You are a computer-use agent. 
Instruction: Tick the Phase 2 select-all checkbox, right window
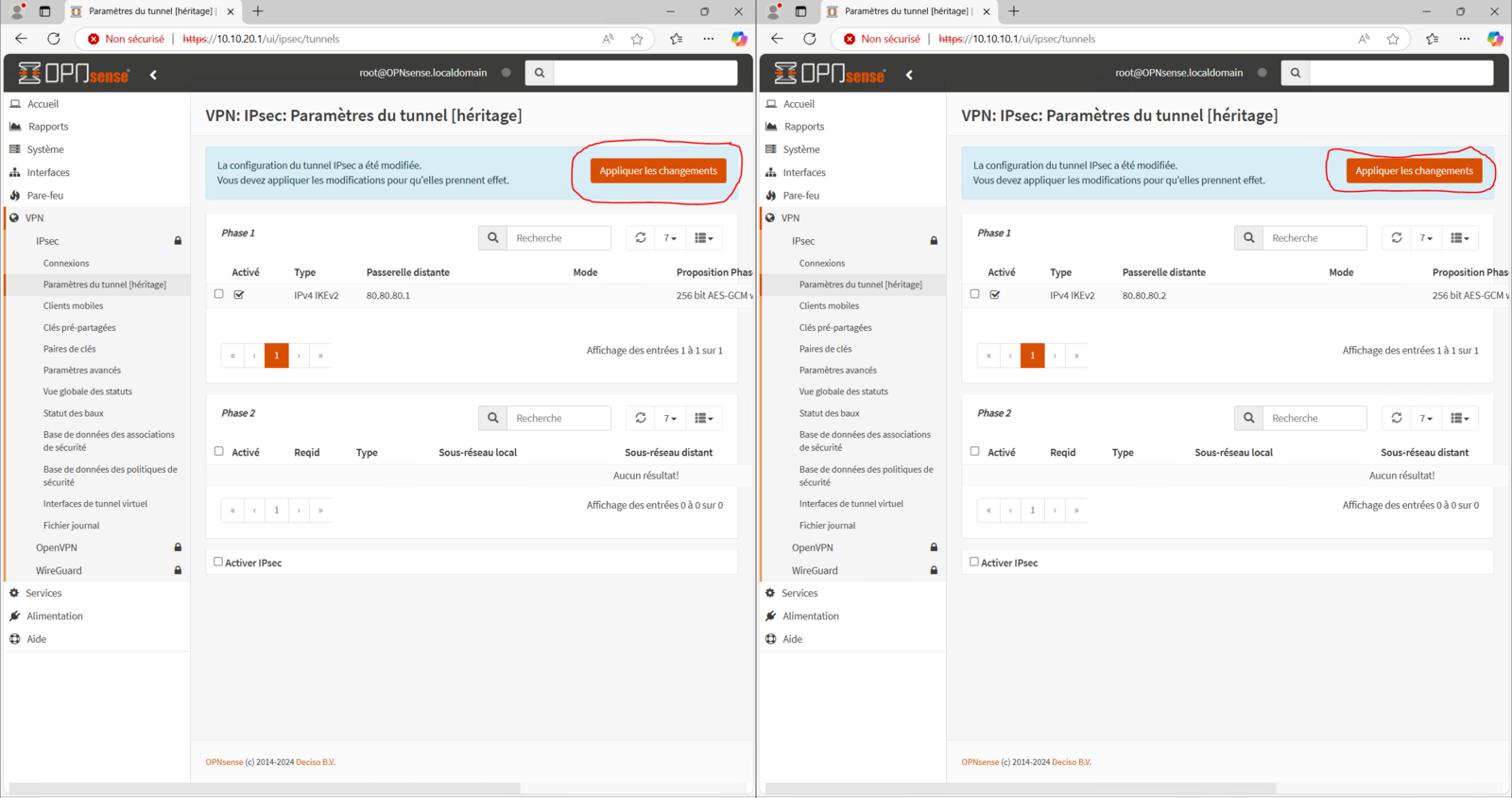pyautogui.click(x=975, y=451)
